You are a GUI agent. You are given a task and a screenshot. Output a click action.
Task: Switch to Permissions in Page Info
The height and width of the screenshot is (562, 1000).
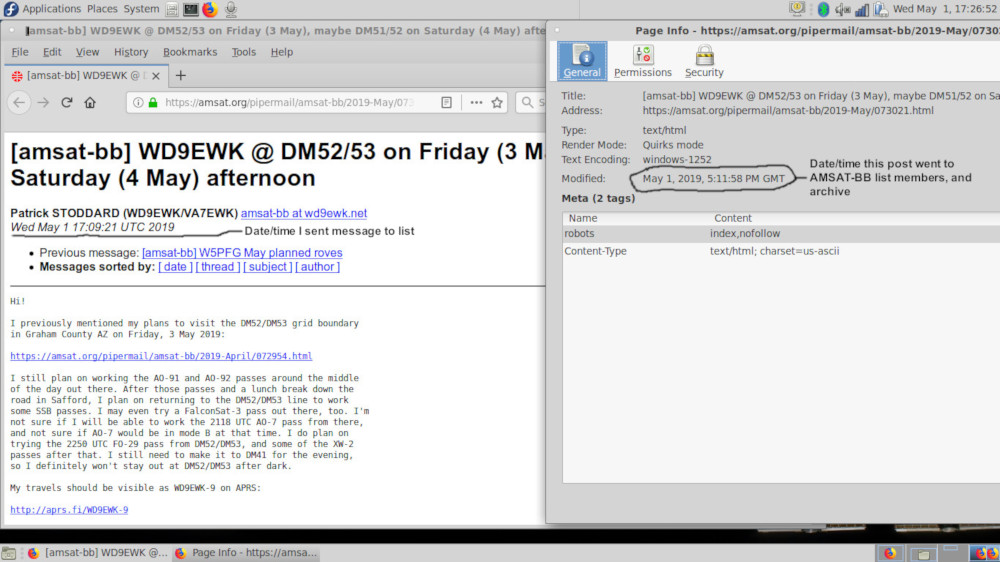[643, 61]
